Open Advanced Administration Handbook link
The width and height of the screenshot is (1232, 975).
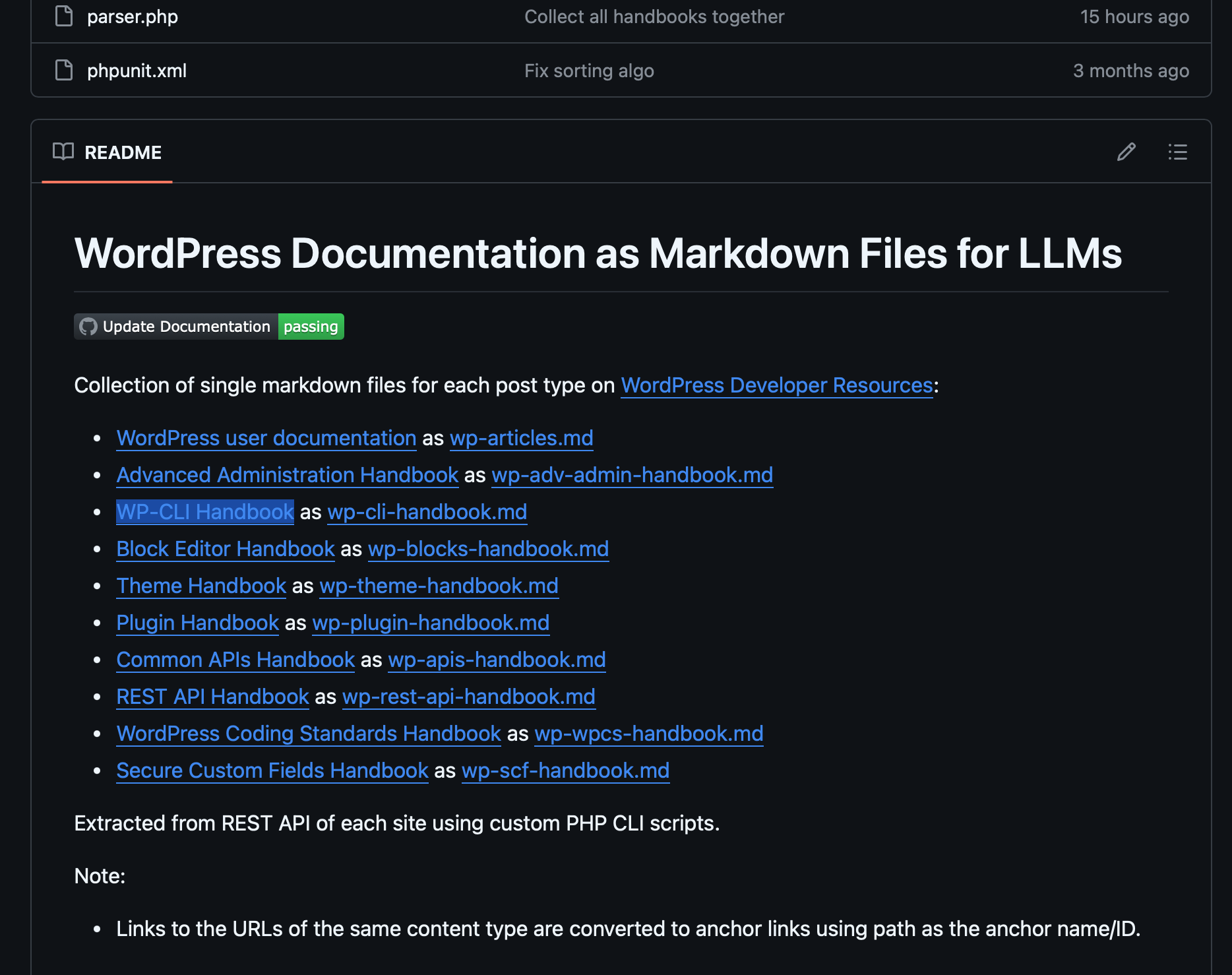click(x=288, y=475)
